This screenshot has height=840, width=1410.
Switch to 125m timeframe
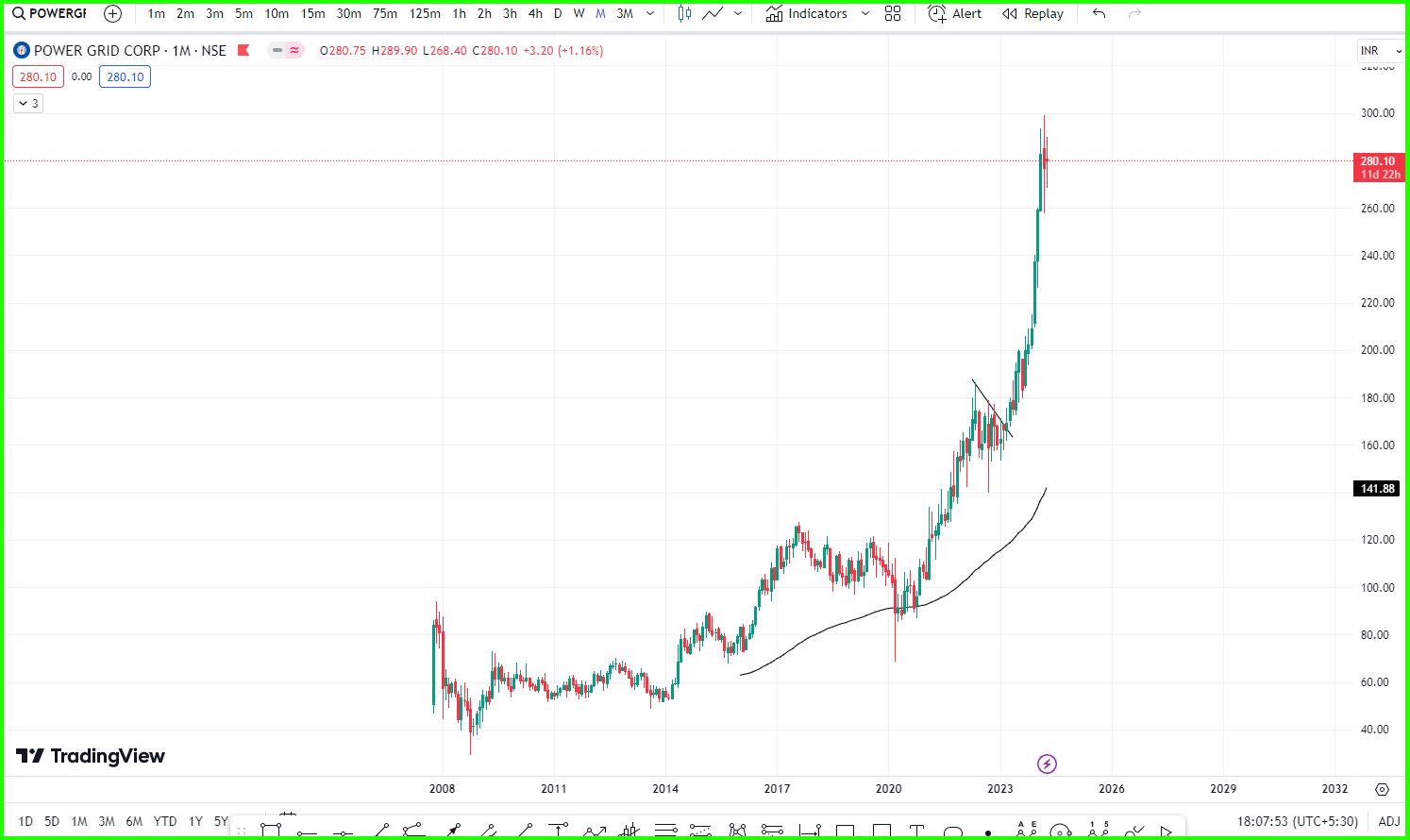[x=425, y=13]
